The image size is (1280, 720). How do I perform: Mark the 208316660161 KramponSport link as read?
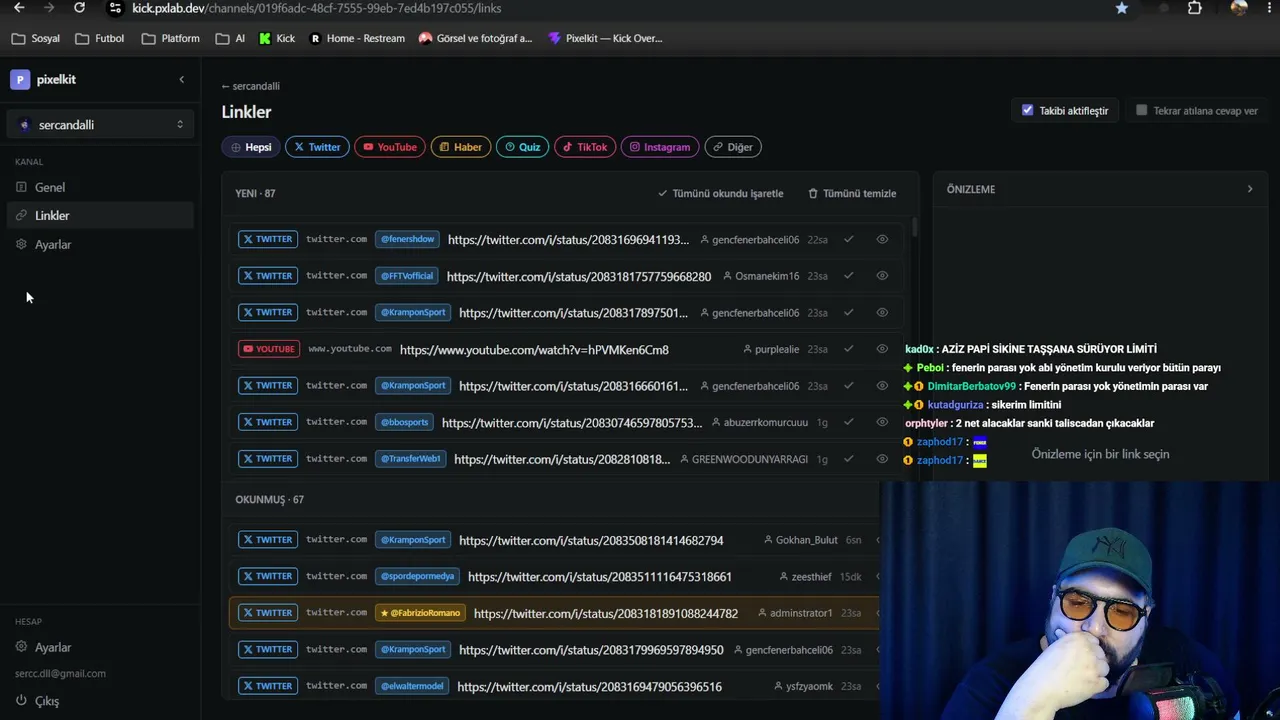click(x=849, y=385)
